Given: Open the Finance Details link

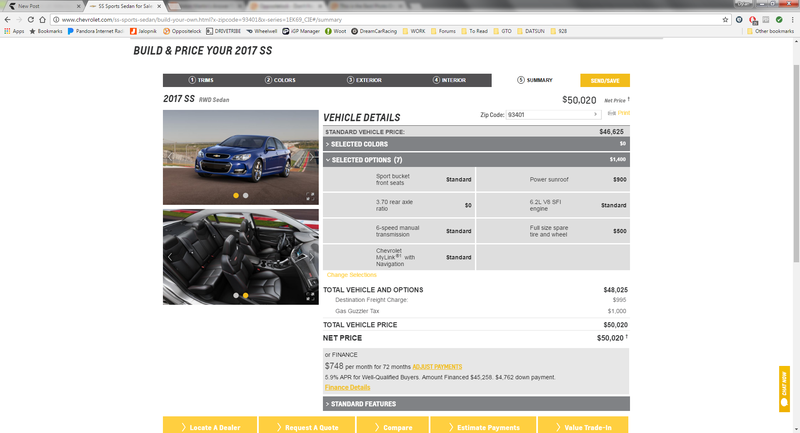Looking at the screenshot, I should (x=347, y=388).
